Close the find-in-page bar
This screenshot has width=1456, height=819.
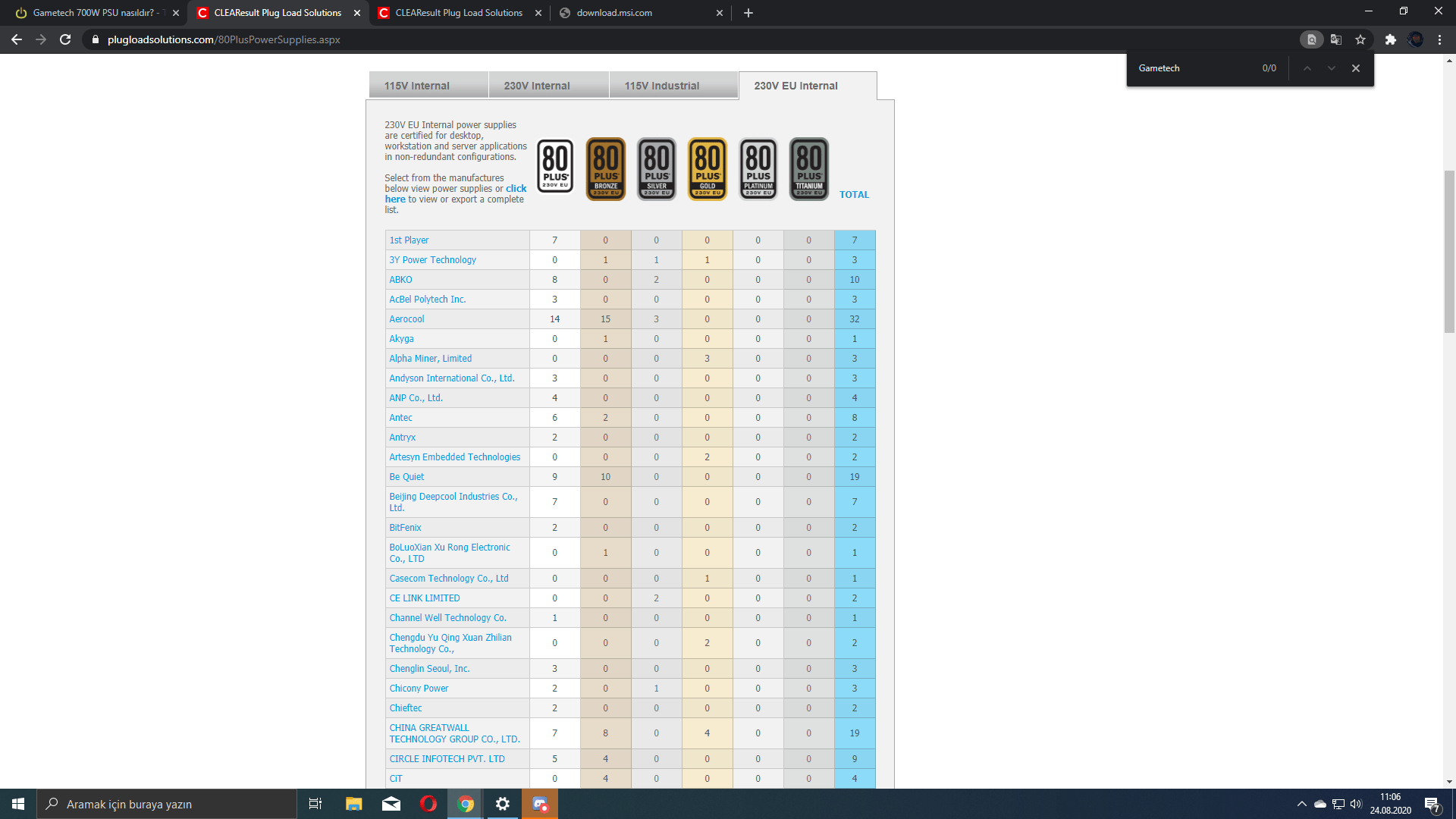pos(1356,68)
